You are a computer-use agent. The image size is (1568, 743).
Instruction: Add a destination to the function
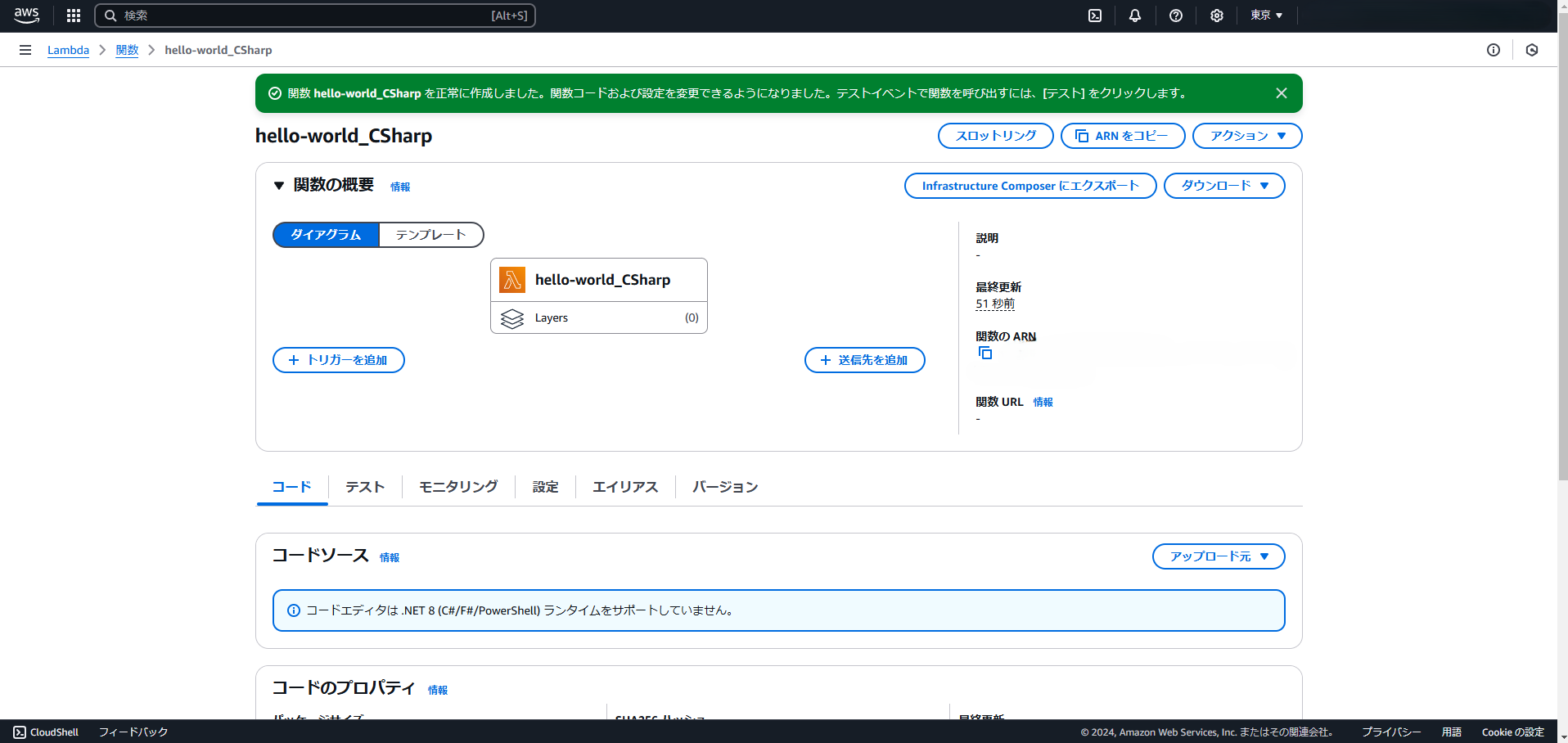point(865,360)
